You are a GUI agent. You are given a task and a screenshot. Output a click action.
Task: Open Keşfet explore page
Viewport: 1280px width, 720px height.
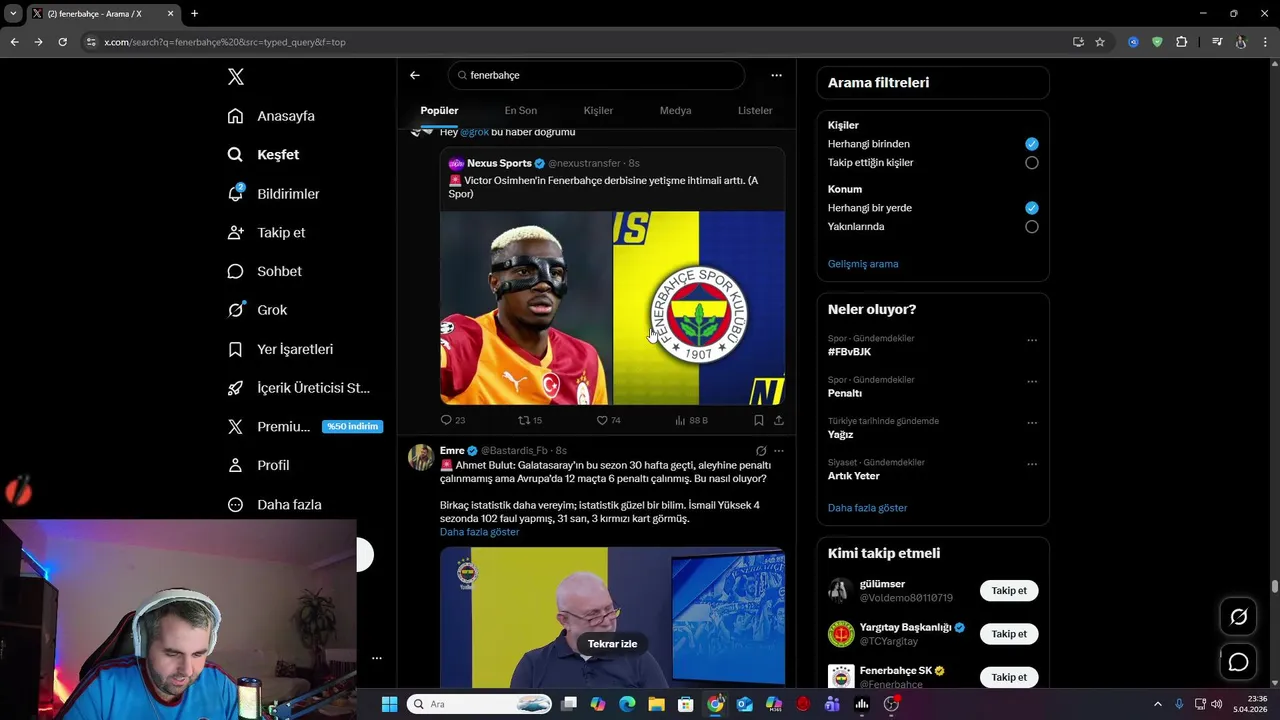(263, 155)
